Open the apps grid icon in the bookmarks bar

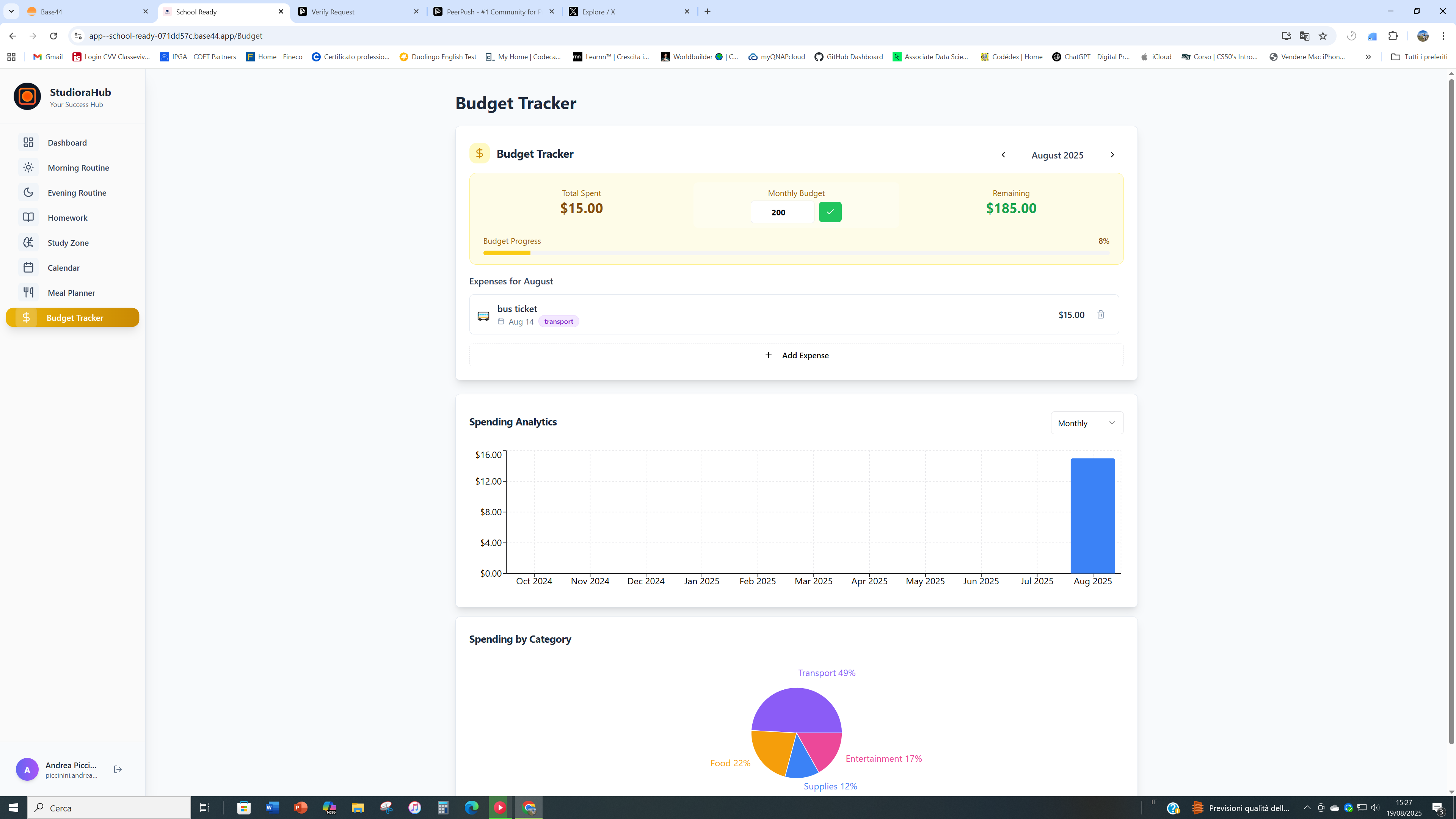11,56
